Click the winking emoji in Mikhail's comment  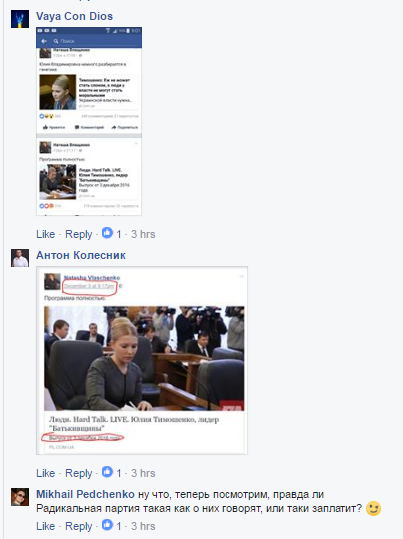(x=373, y=508)
